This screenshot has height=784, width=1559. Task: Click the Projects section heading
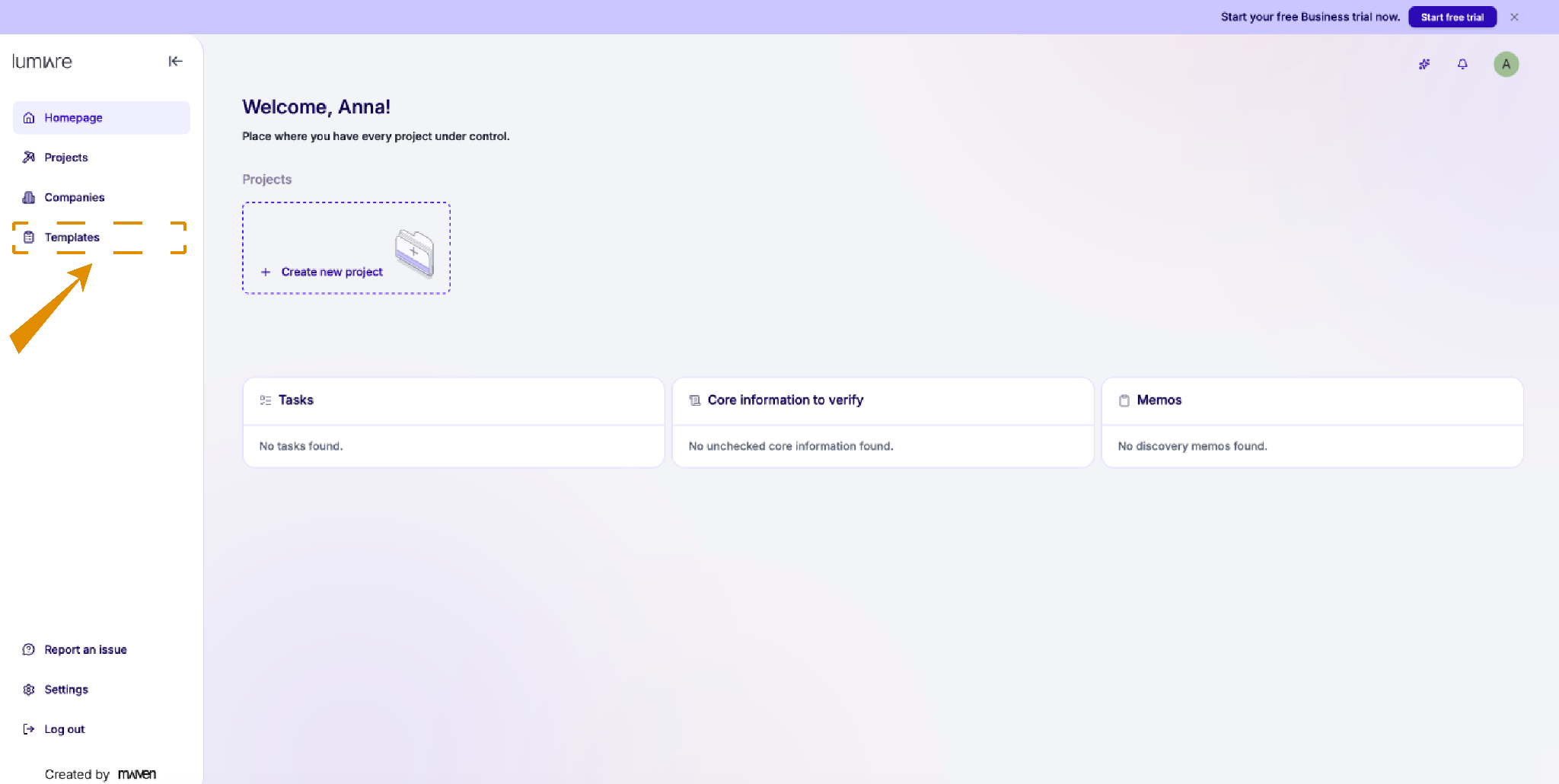pos(267,180)
